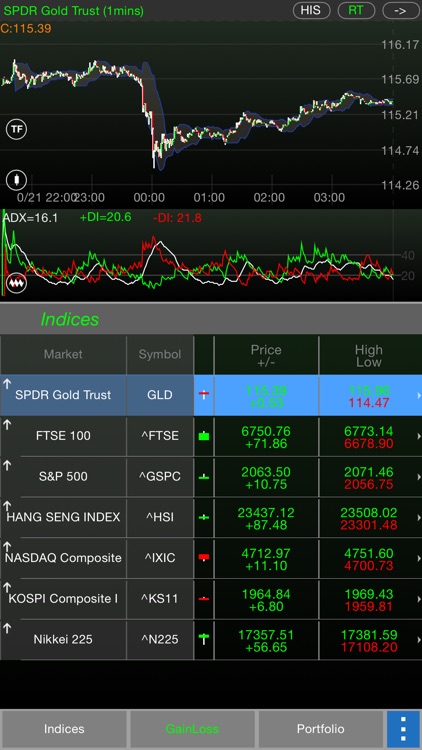Tap the candle icon in the GLD row
The image size is (422, 750).
(x=204, y=395)
